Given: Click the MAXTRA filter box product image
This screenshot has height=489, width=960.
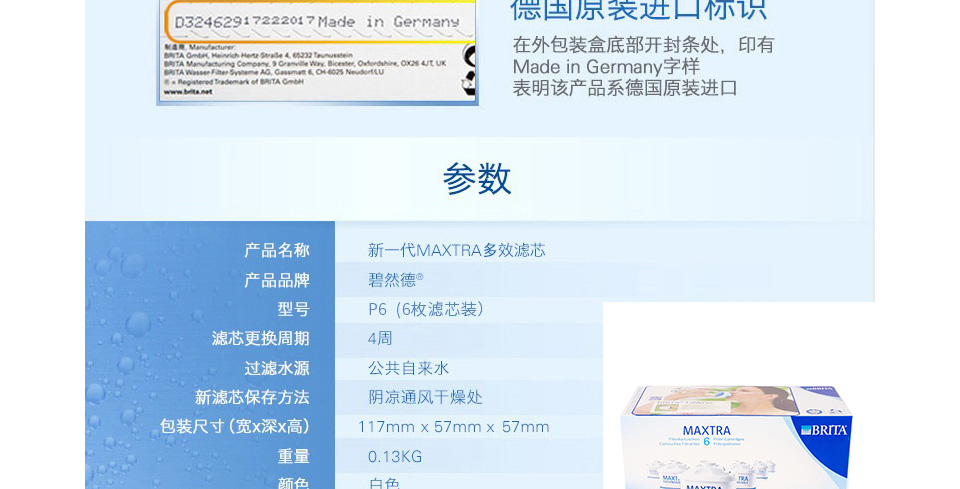Looking at the screenshot, I should 735,437.
